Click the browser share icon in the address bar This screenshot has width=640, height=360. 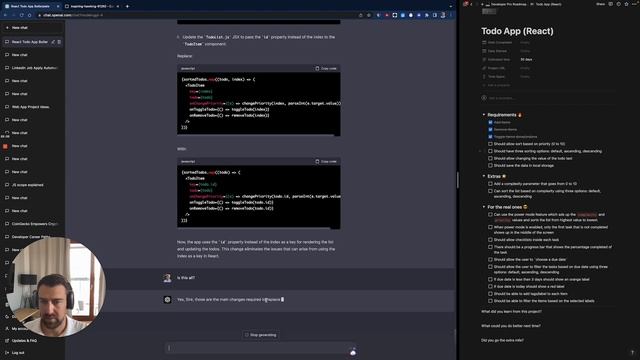click(360, 15)
